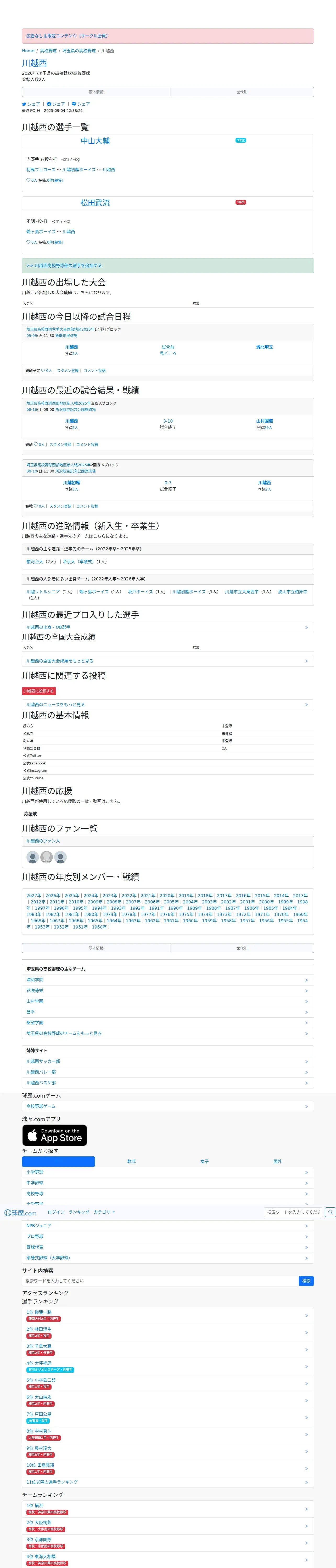Viewport: 336px width, 1568px height.
Task: Click the 飯能市民球場 venue link
Action: [x=66, y=336]
